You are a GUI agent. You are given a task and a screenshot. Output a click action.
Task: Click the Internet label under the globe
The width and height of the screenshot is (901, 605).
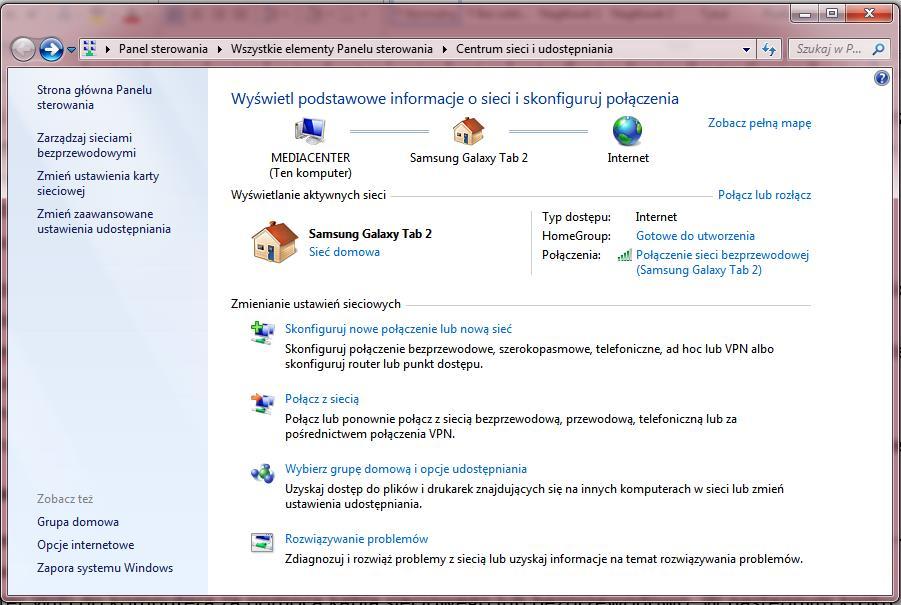click(628, 158)
